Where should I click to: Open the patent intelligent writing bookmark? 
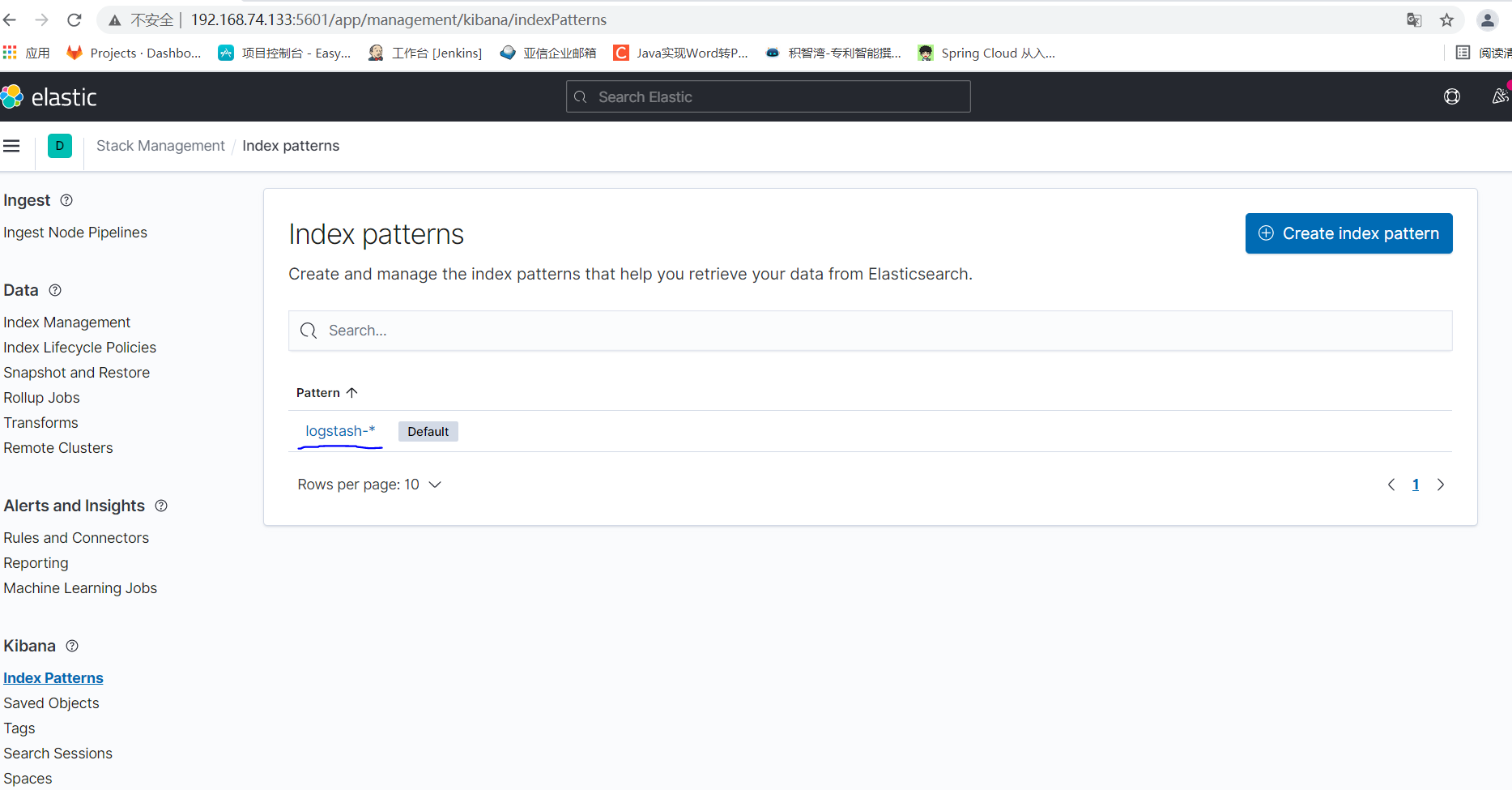click(x=833, y=53)
